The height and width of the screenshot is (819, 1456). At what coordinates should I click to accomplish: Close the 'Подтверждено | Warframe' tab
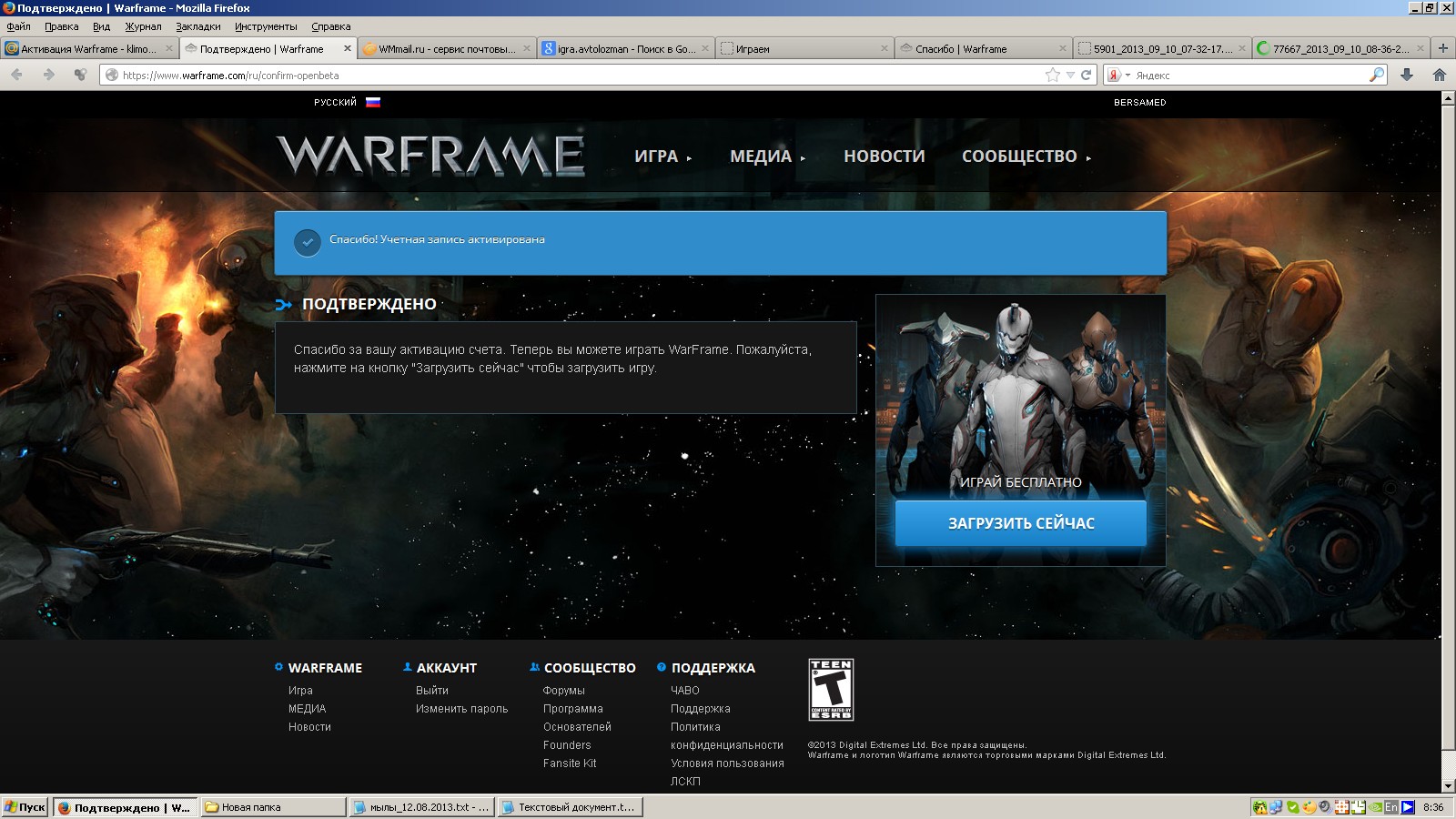[347, 48]
